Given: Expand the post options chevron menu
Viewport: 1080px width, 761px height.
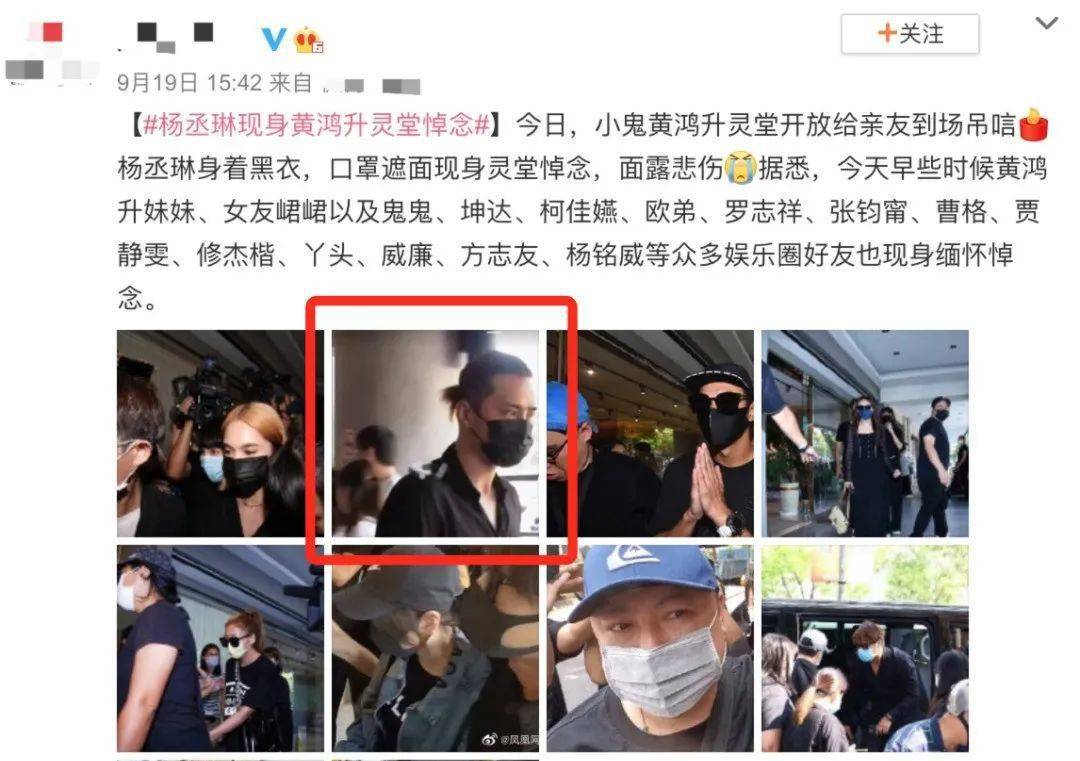Looking at the screenshot, I should [1046, 24].
